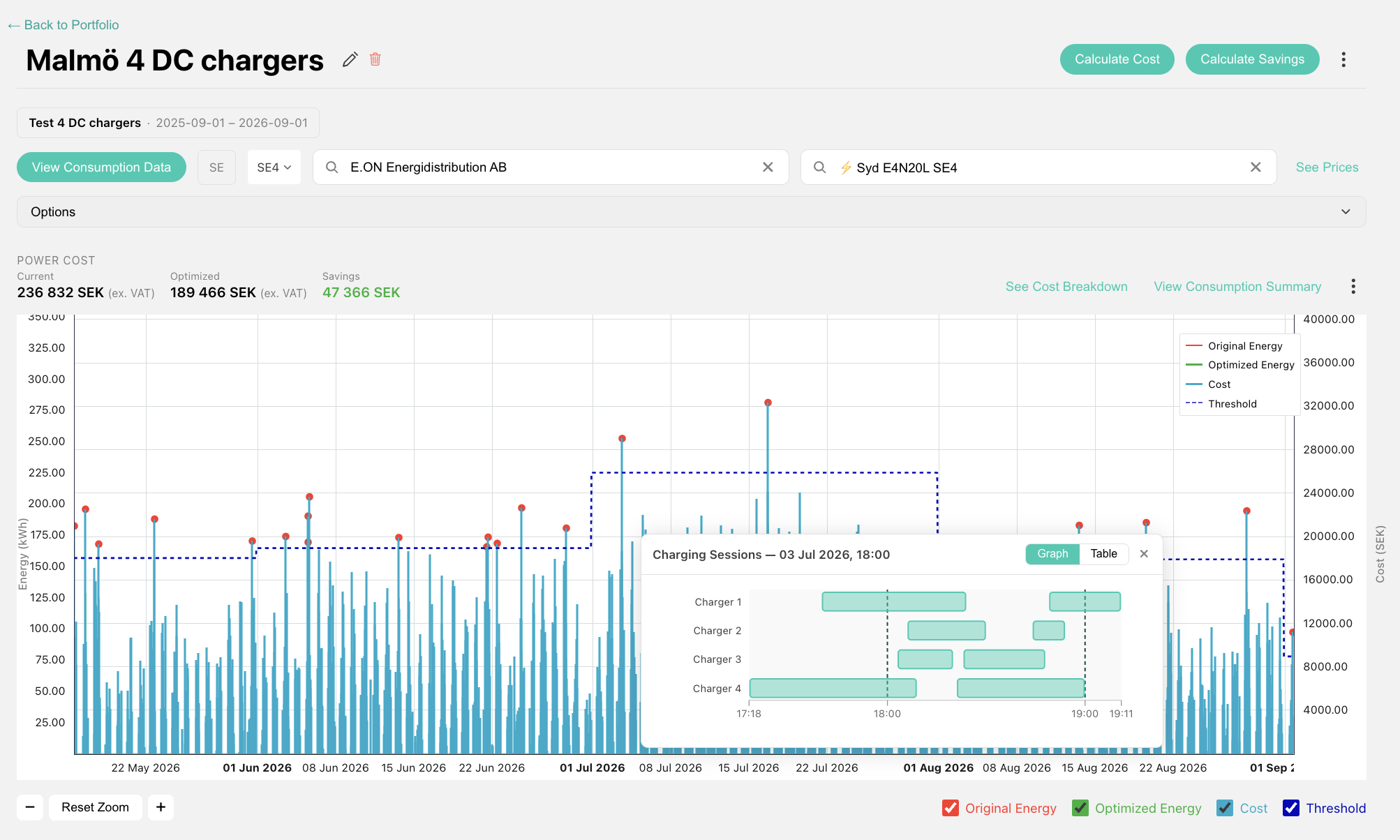Open the See Cost Breakdown link
Screen dimensions: 1400x840
(1066, 287)
